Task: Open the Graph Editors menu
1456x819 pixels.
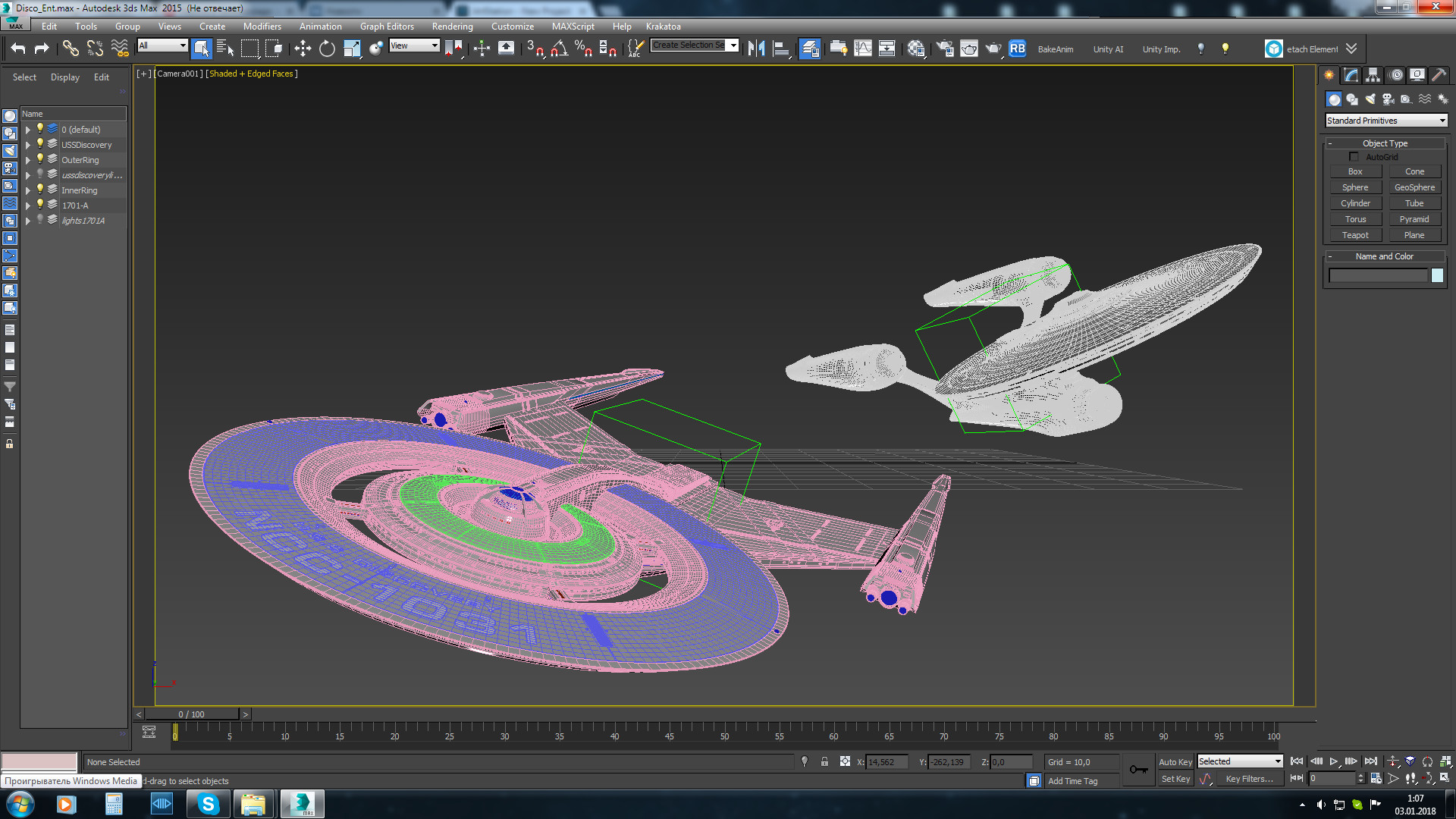Action: [x=387, y=27]
